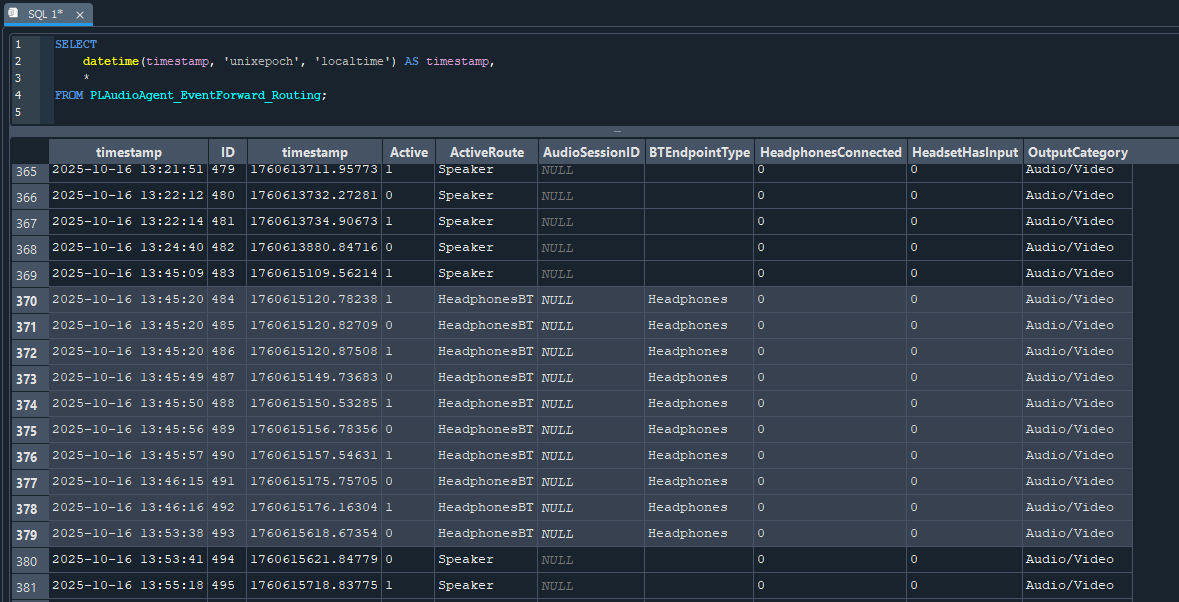Click the splitter handle between editor and results
Screen dimensions: 1179x602
[617, 131]
